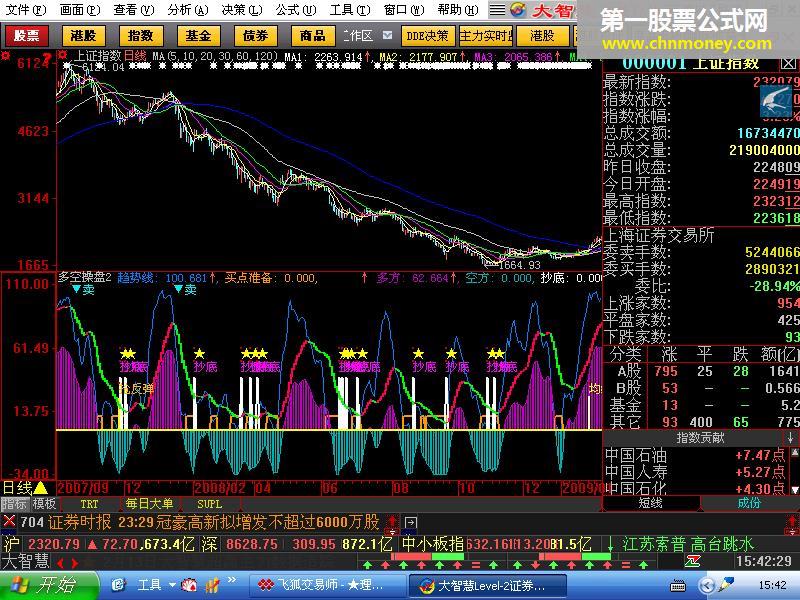The image size is (800, 600).
Task: Click the 中小板指 status bar label
Action: click(433, 544)
